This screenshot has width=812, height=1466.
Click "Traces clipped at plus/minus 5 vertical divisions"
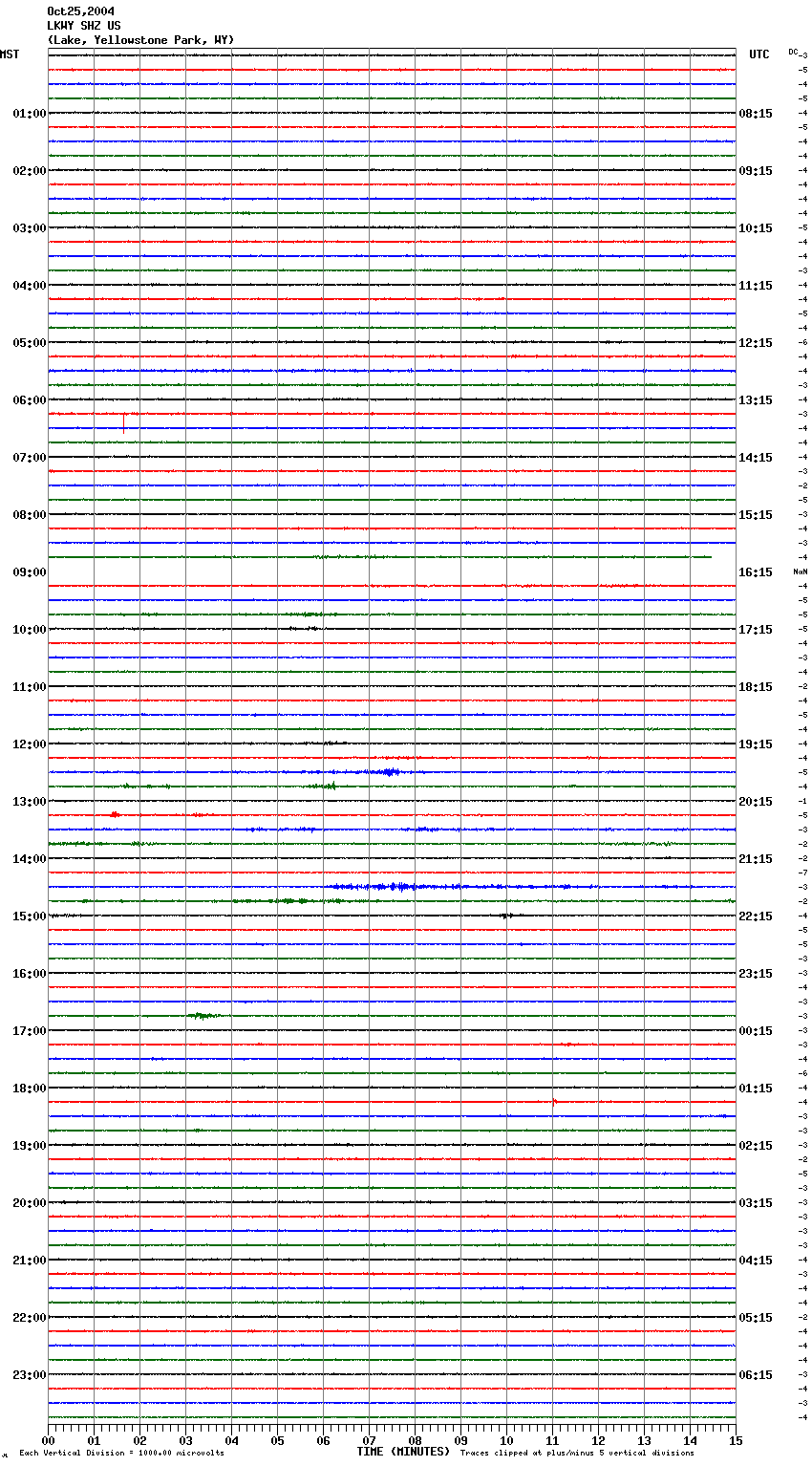tap(577, 1454)
